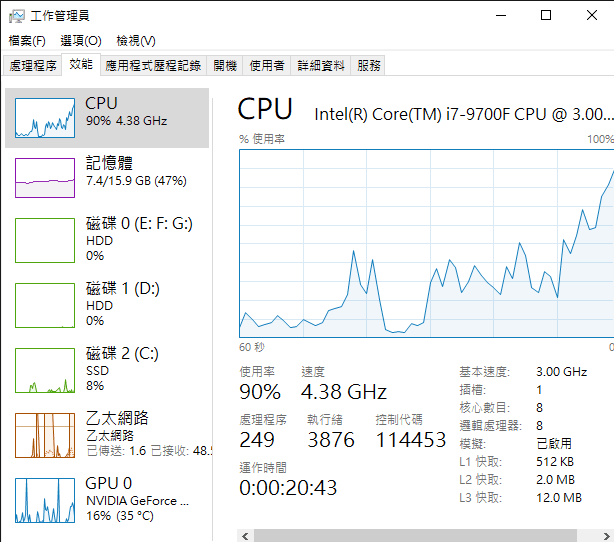The image size is (614, 542).
Task: Switch to the 應用程式歷程記錄 tab
Action: coord(153,66)
